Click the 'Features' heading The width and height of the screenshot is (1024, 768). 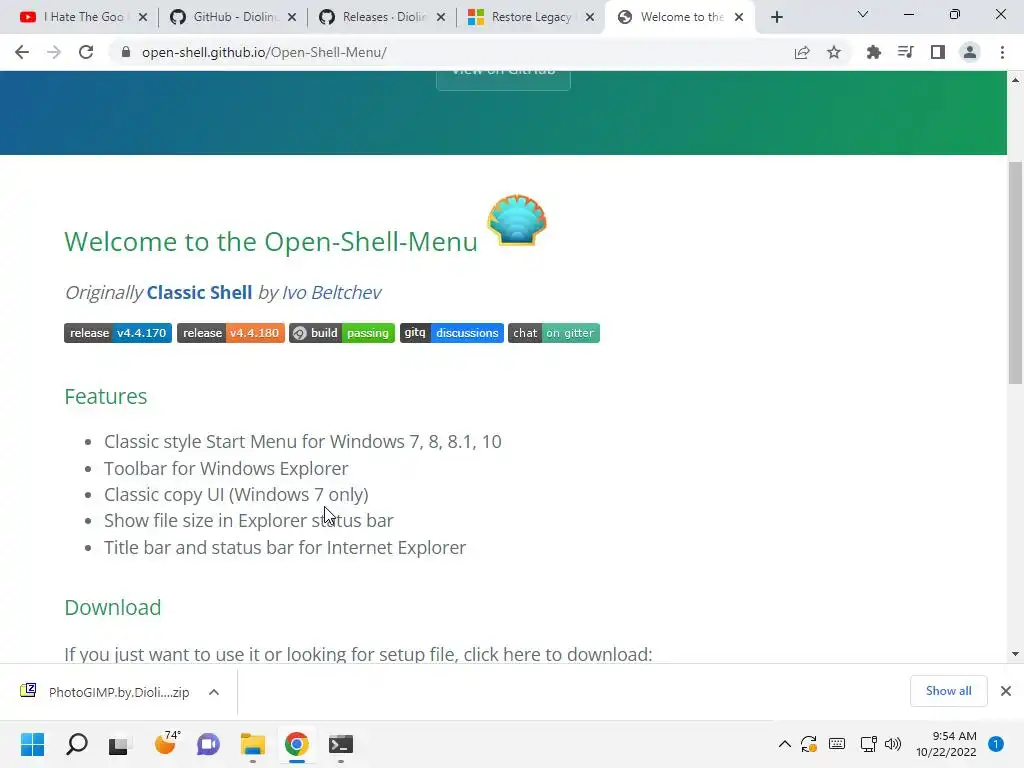pyautogui.click(x=106, y=396)
